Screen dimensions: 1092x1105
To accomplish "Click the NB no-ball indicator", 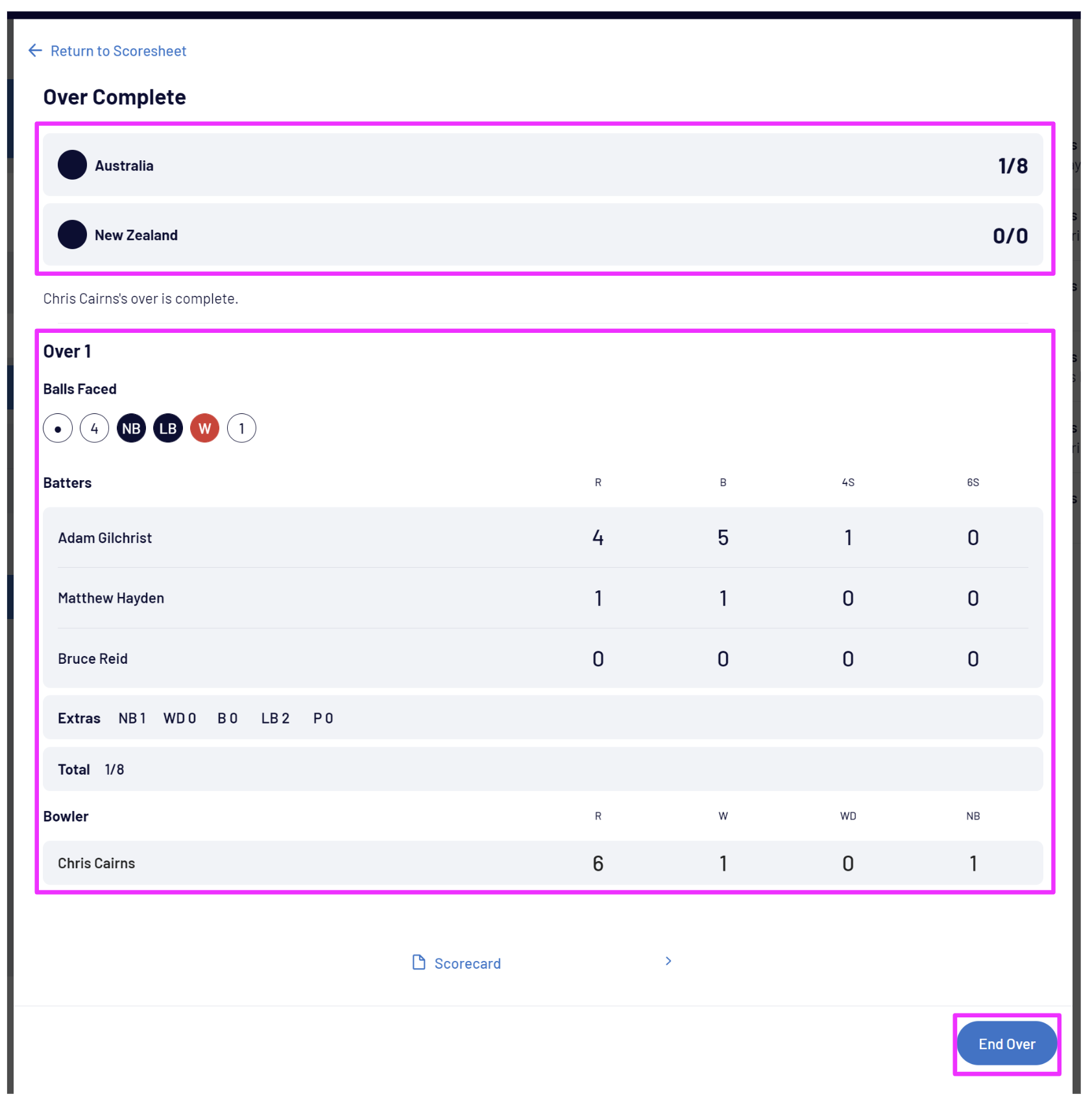I will click(131, 429).
